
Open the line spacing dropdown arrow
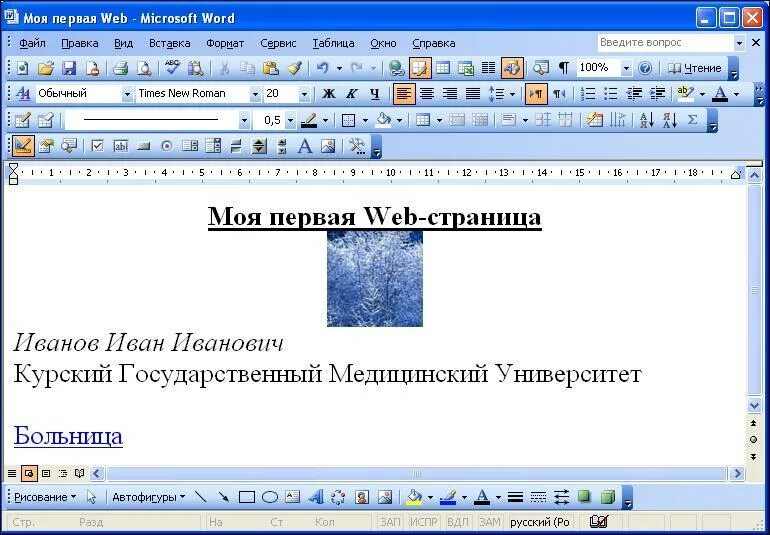point(512,93)
